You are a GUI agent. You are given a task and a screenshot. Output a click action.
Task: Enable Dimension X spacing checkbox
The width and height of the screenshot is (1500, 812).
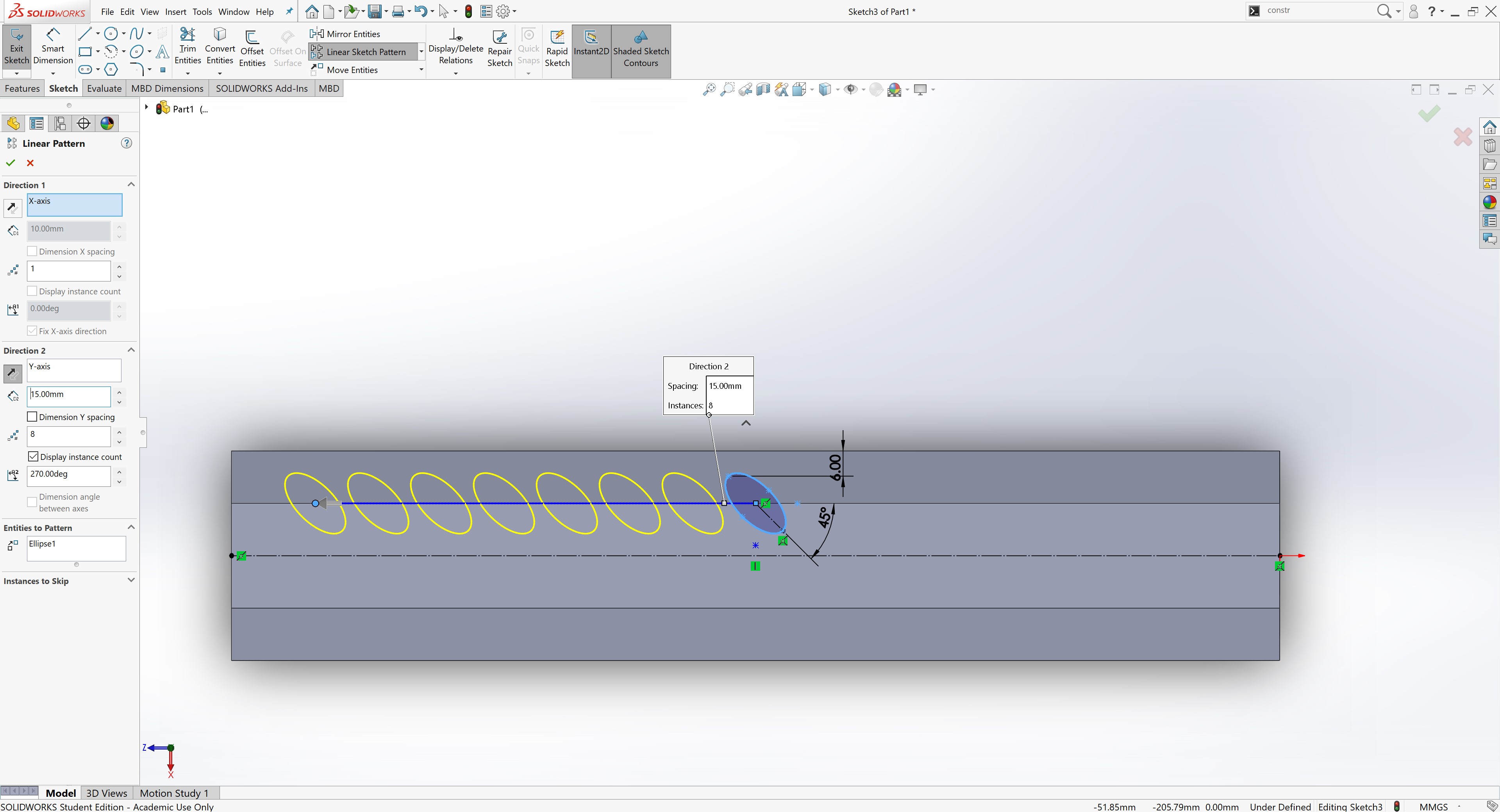click(32, 251)
